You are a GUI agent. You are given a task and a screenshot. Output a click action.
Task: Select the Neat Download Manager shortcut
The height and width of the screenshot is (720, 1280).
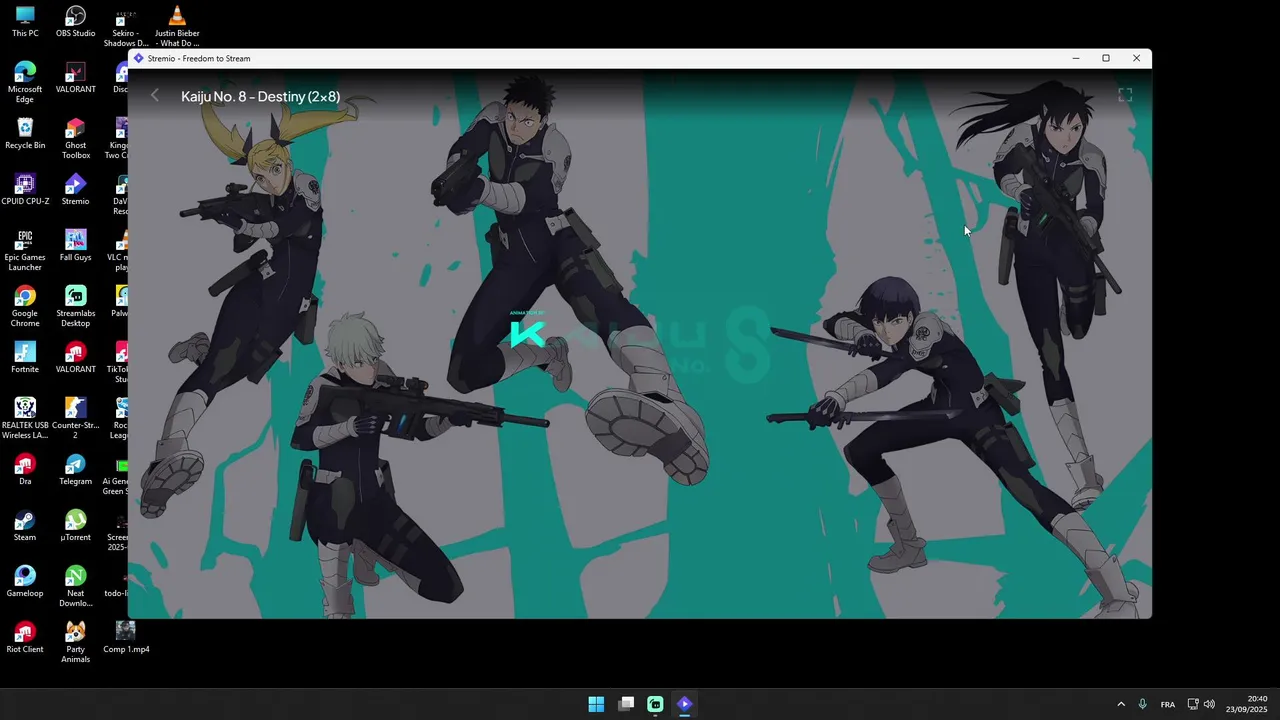[x=75, y=587]
